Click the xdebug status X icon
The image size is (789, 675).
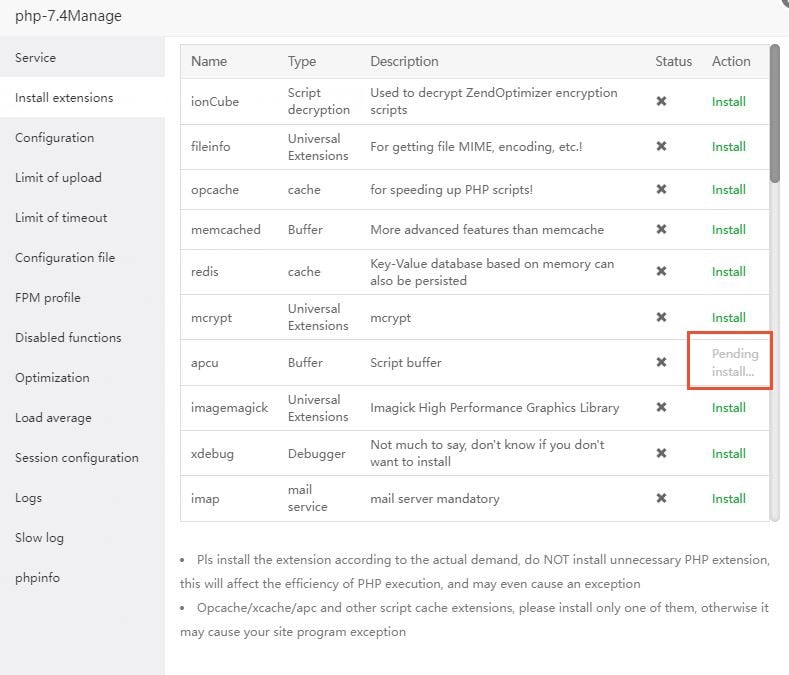[x=661, y=453]
